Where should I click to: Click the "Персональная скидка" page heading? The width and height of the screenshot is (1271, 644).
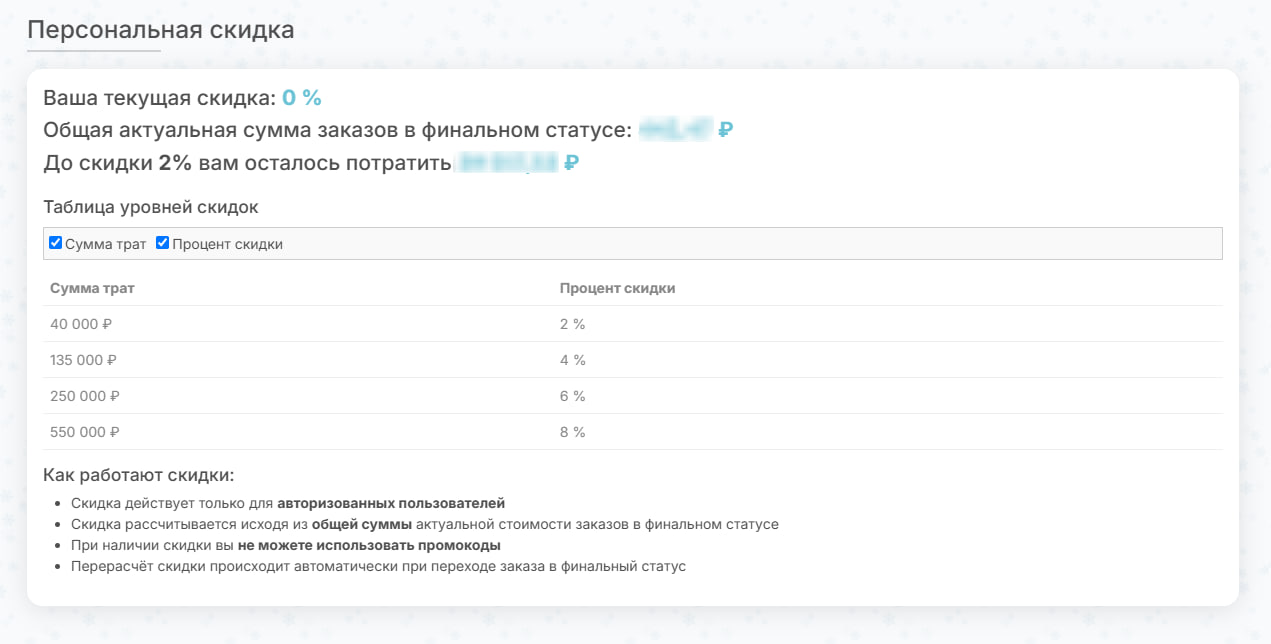[161, 30]
